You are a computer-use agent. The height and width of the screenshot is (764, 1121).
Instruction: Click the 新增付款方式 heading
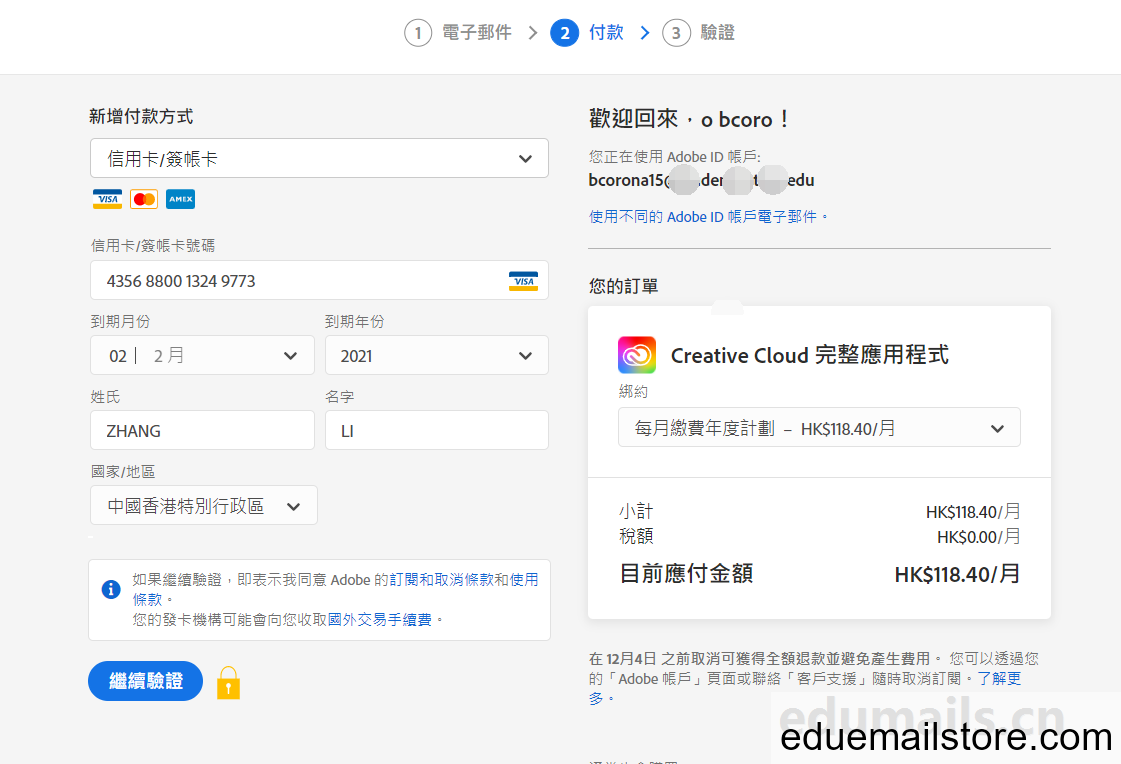coord(141,116)
